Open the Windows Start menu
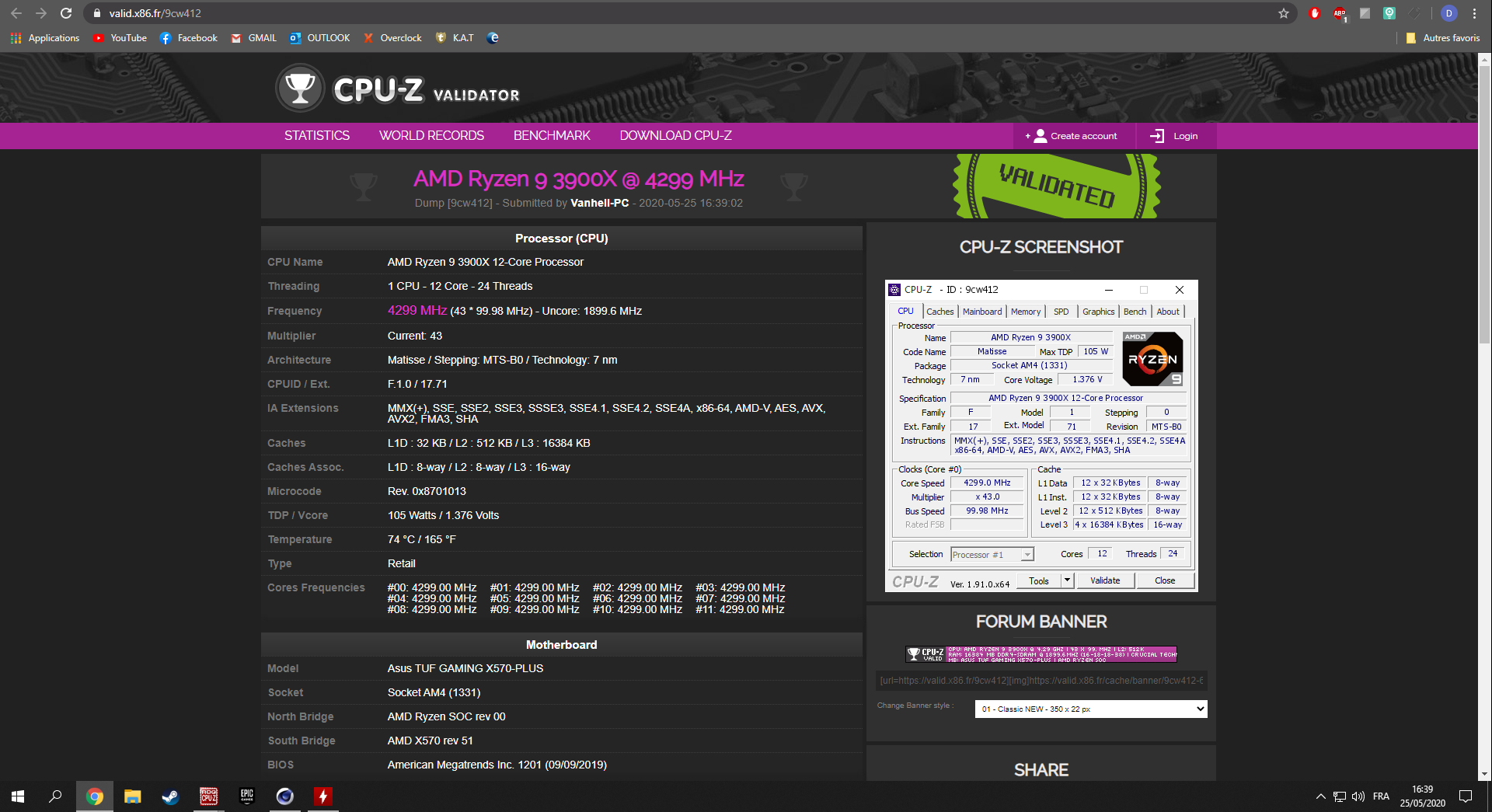Viewport: 1492px width, 812px height. 18,796
